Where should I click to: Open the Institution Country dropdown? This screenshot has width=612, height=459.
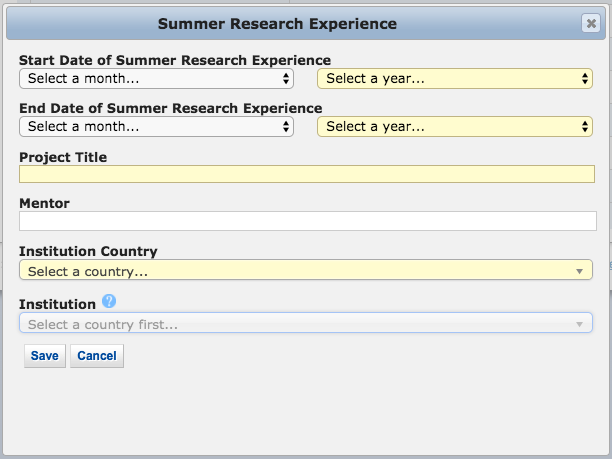(305, 270)
